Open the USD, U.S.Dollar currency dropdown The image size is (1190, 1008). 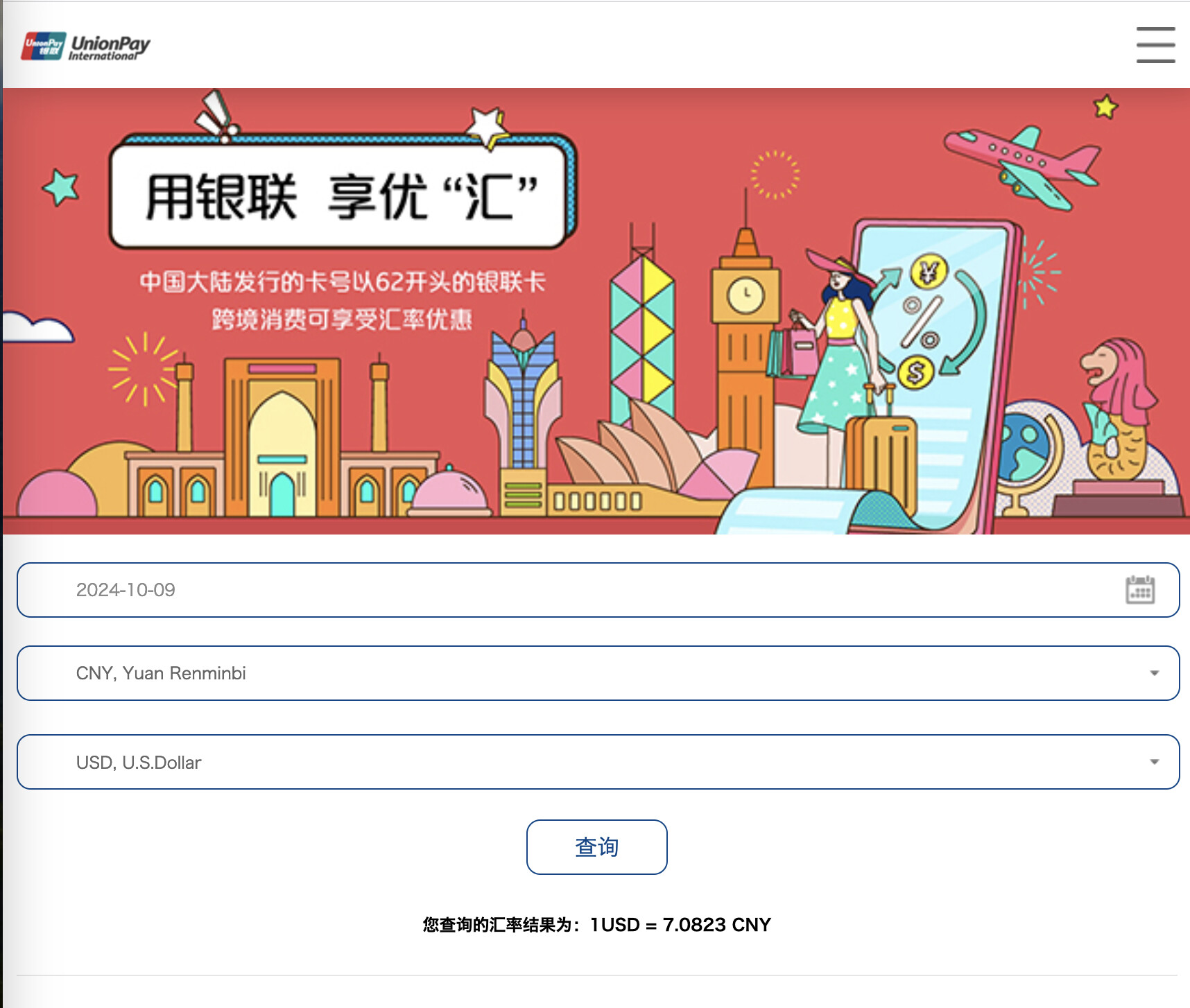point(555,762)
